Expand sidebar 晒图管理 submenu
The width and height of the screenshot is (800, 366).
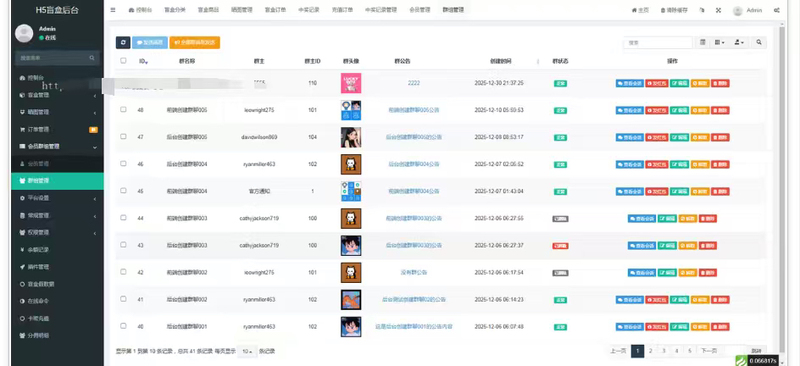[x=57, y=112]
